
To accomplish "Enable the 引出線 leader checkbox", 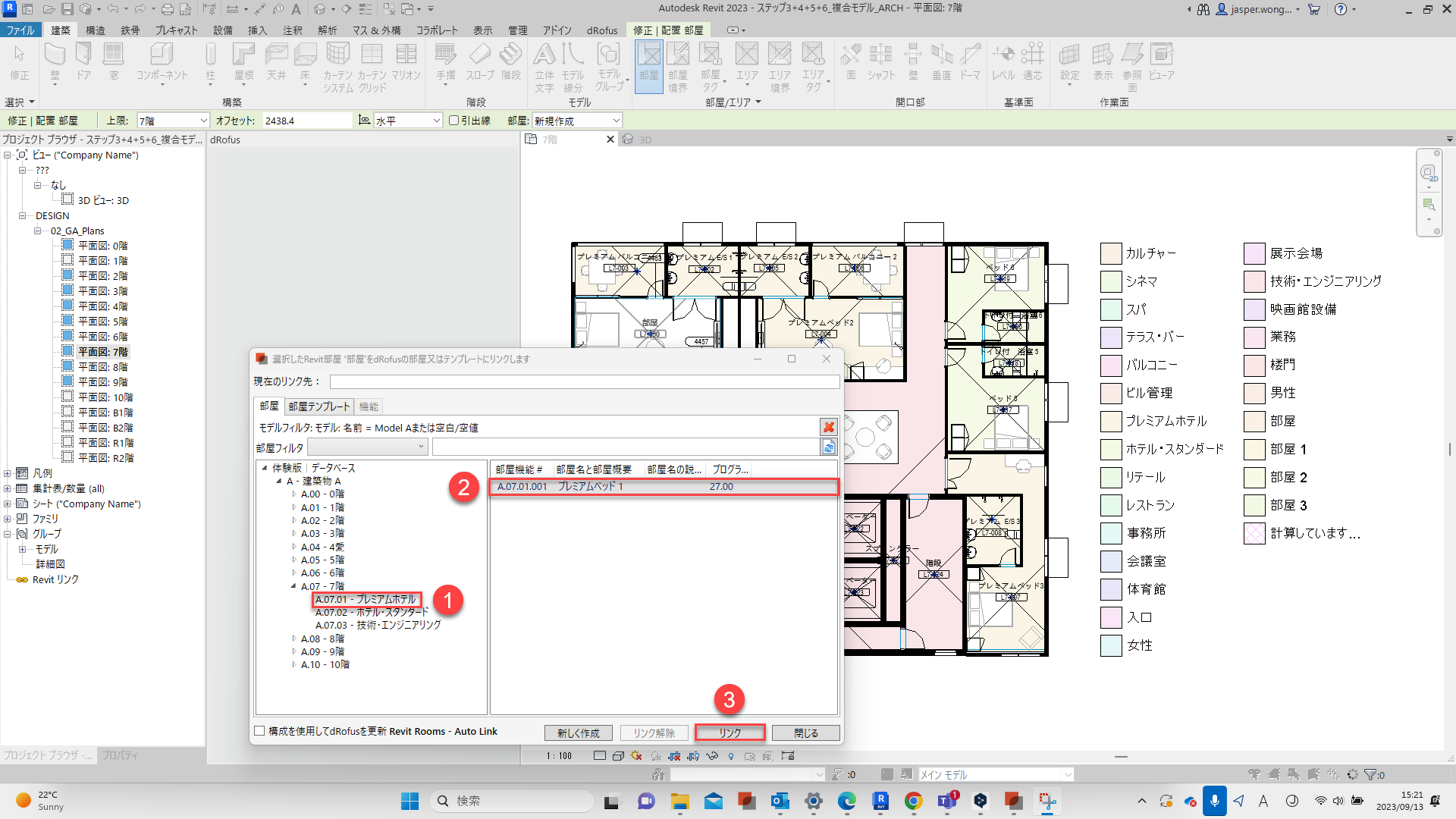I will coord(453,121).
